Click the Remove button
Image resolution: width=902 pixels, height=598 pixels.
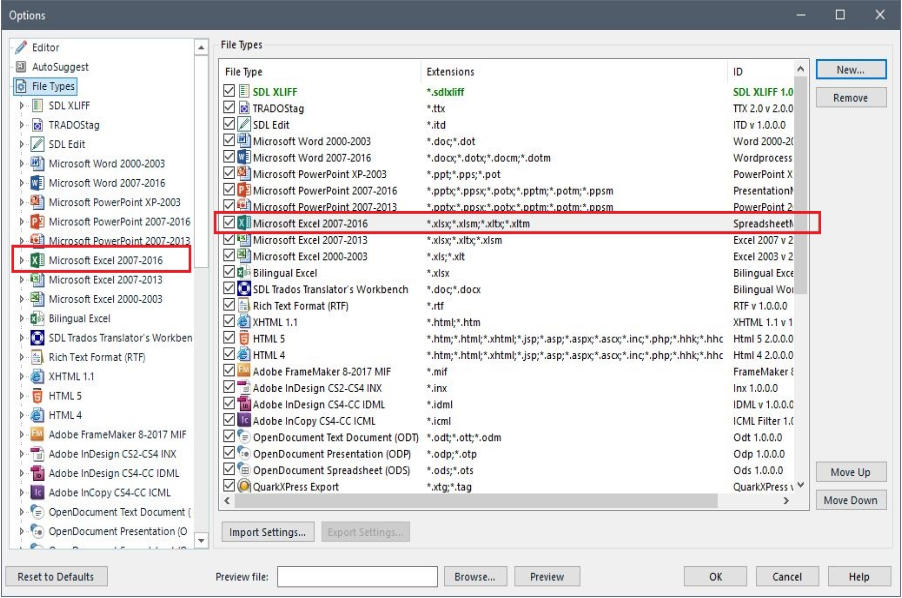pyautogui.click(x=851, y=98)
